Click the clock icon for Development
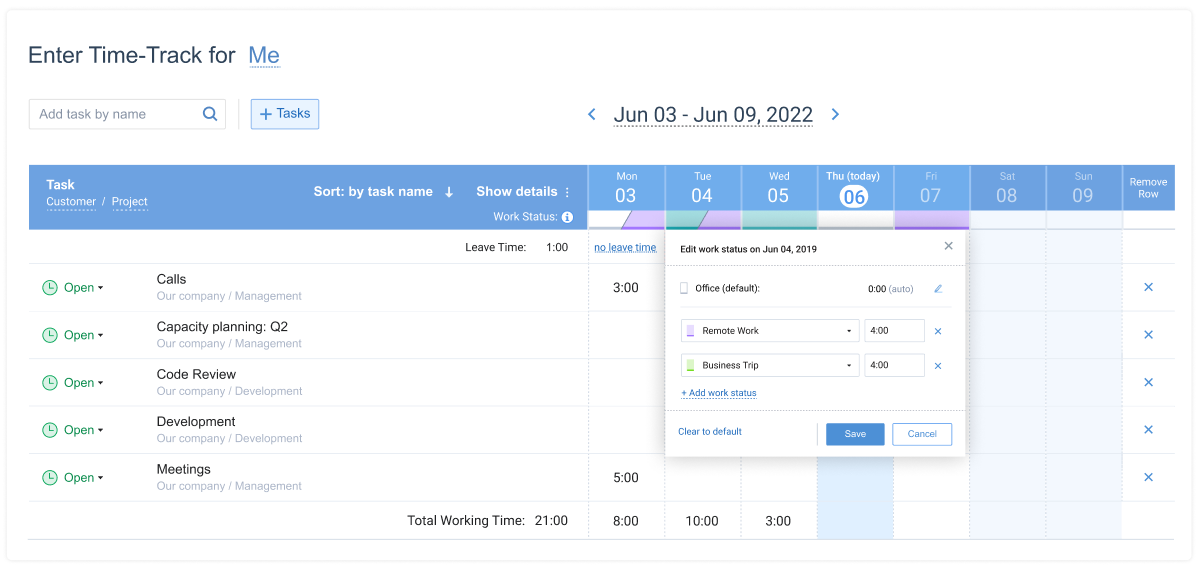The image size is (1200, 573). pyautogui.click(x=50, y=430)
